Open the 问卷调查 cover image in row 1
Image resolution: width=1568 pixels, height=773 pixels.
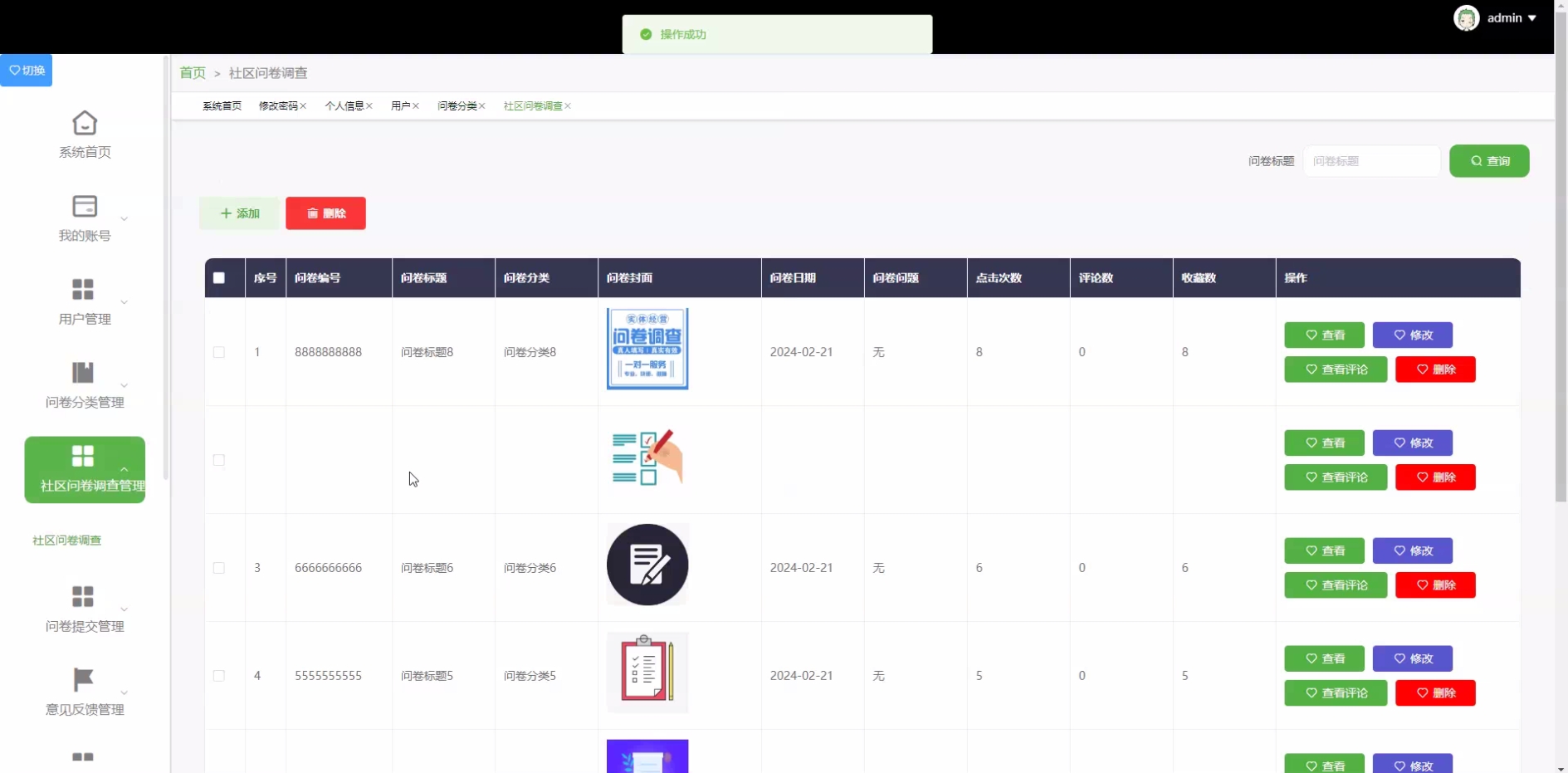(647, 349)
